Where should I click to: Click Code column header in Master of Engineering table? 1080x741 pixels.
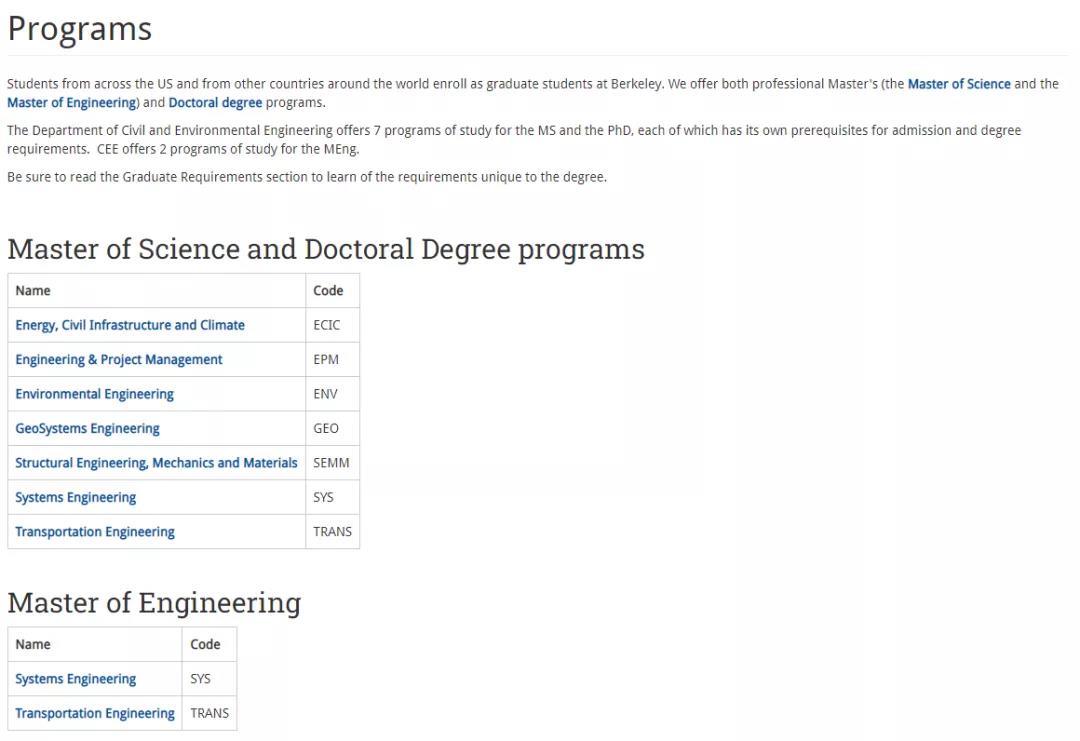click(x=205, y=645)
